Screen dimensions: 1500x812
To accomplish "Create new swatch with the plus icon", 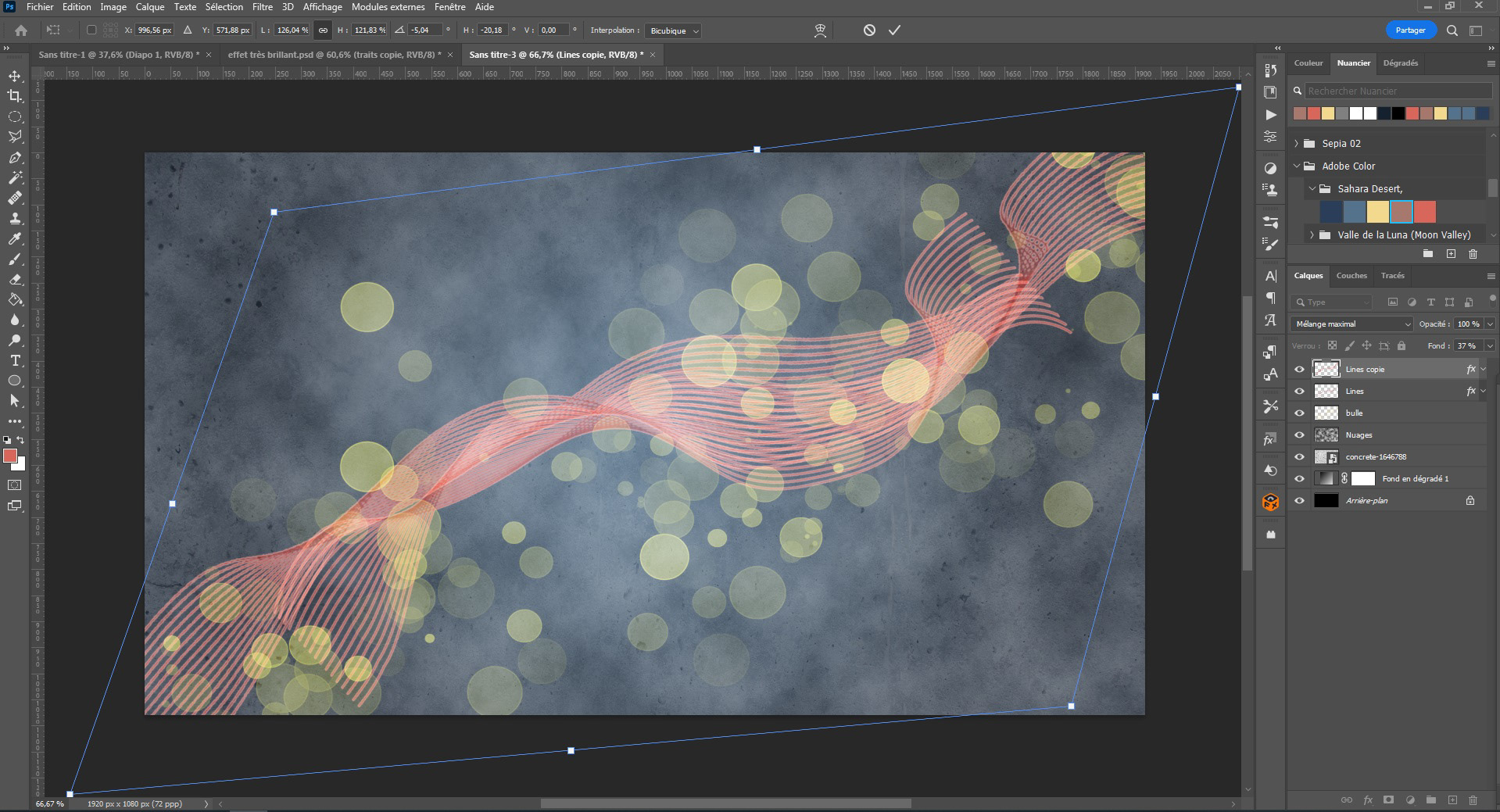I will [1451, 254].
